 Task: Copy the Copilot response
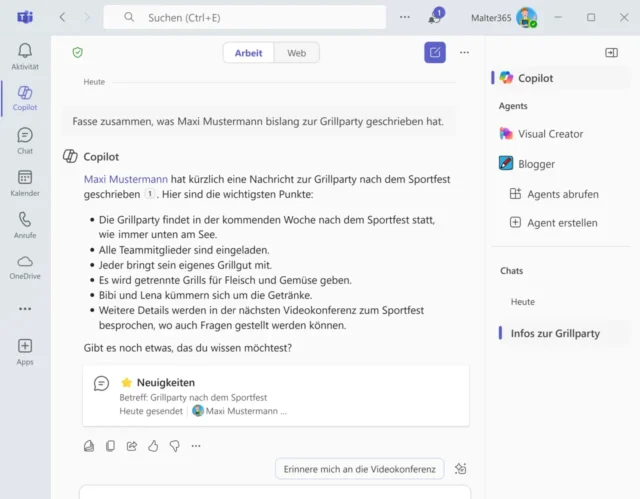point(110,446)
